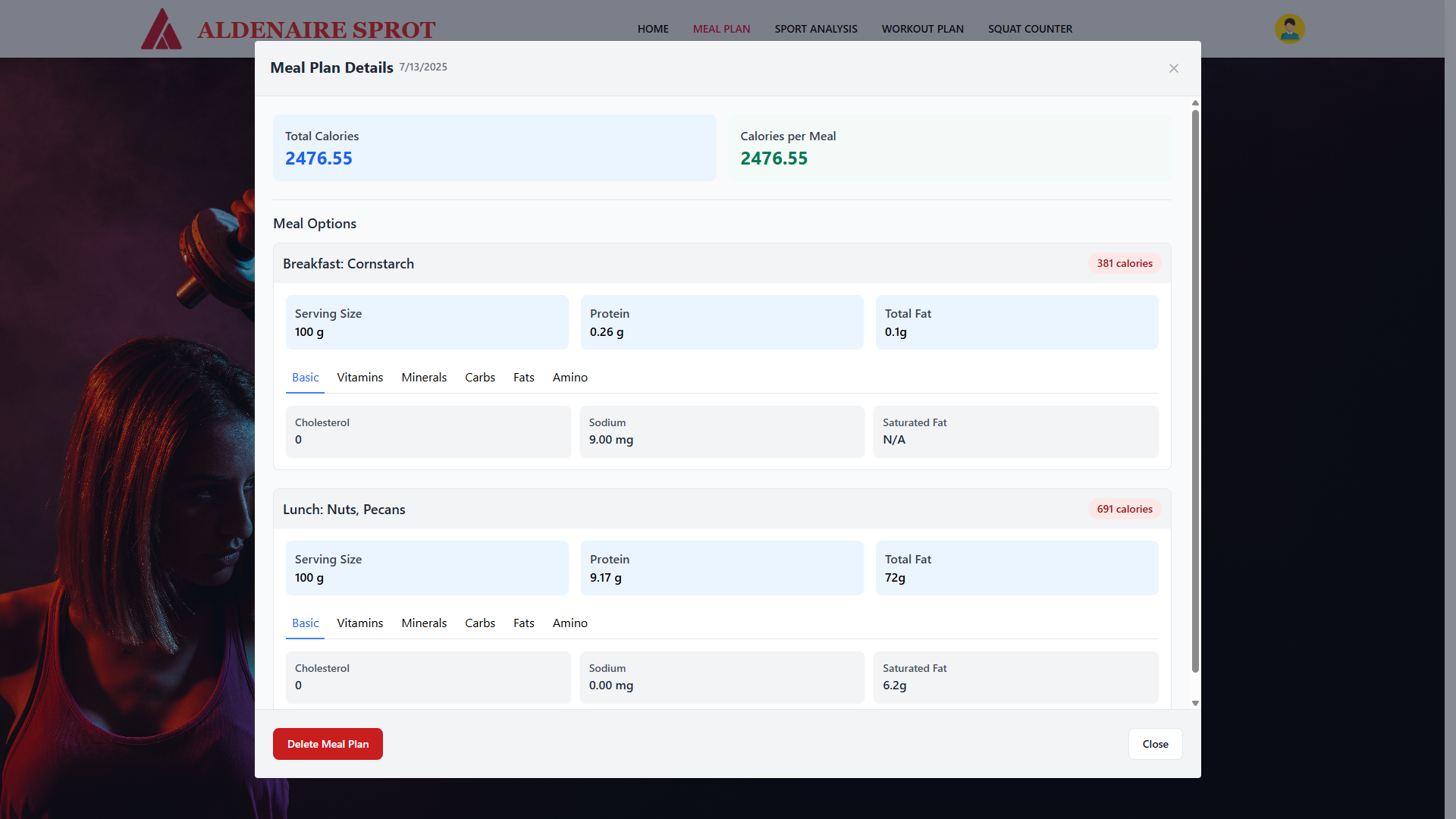Image resolution: width=1456 pixels, height=819 pixels.
Task: Click the Aldenaire Sprot logo icon
Action: point(162,29)
